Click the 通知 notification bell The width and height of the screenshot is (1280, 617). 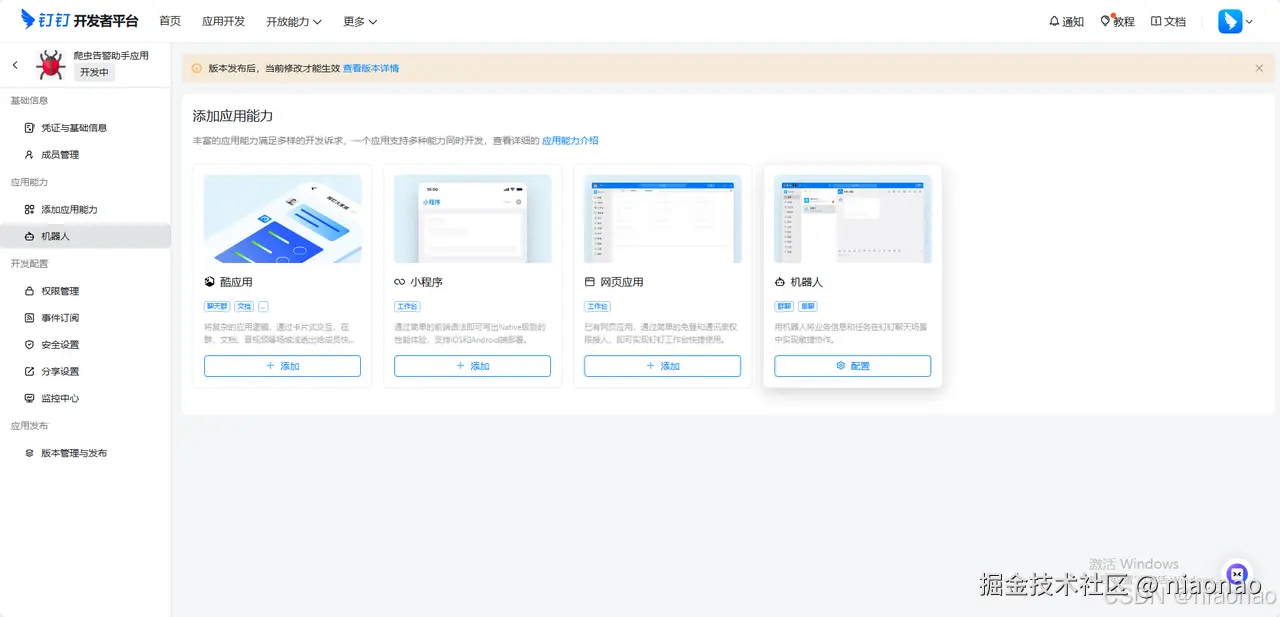point(1065,21)
